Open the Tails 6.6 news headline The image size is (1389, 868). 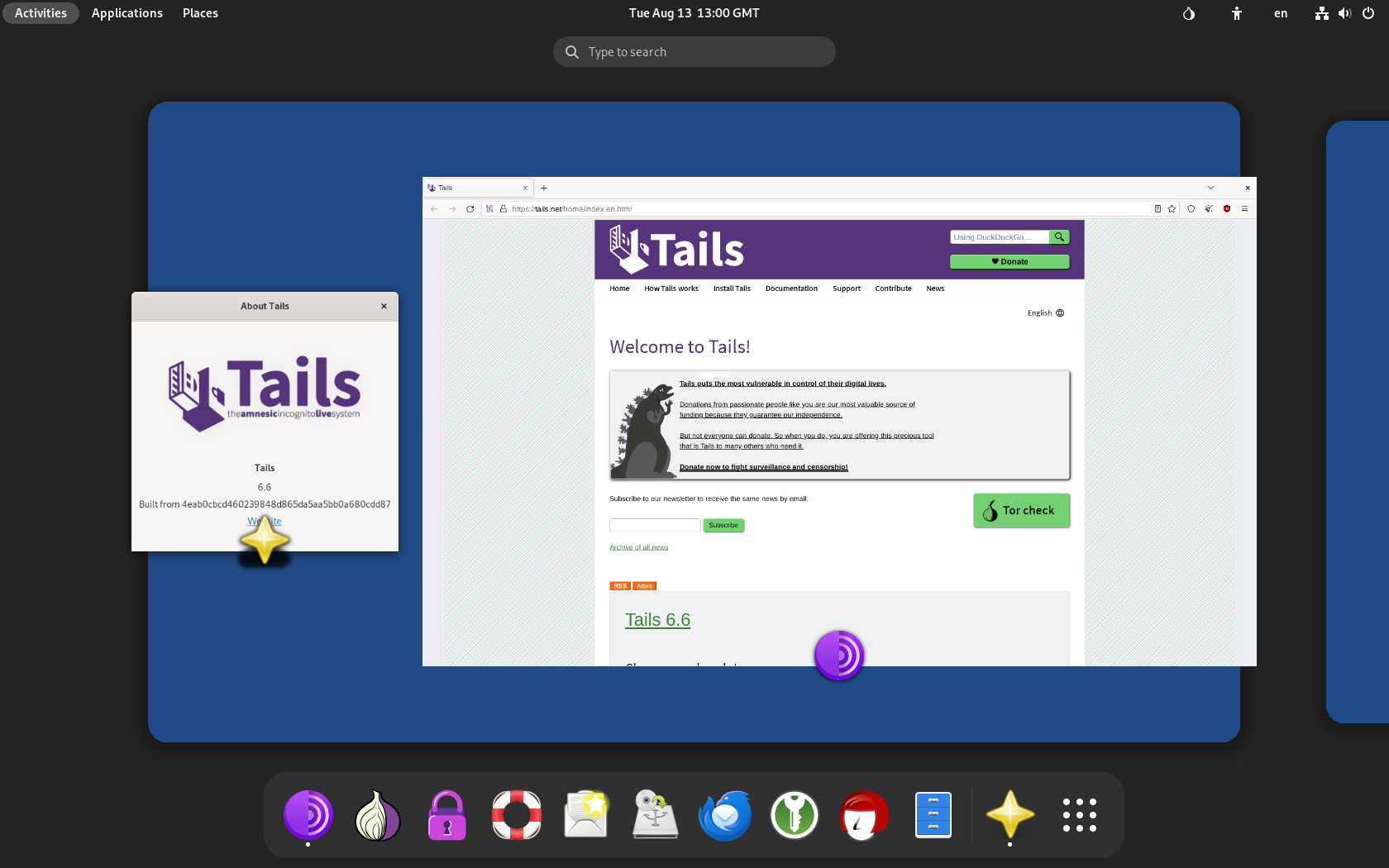[x=657, y=620]
